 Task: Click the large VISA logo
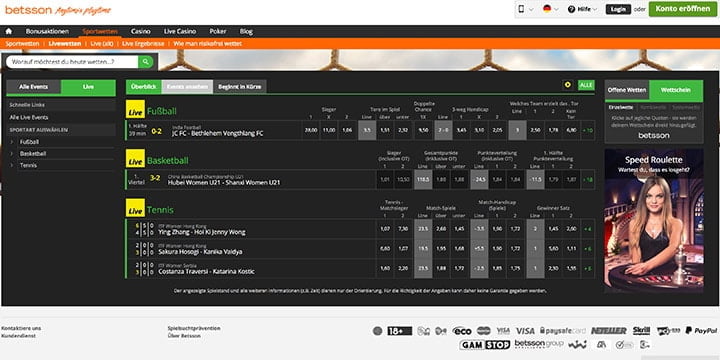(525, 331)
